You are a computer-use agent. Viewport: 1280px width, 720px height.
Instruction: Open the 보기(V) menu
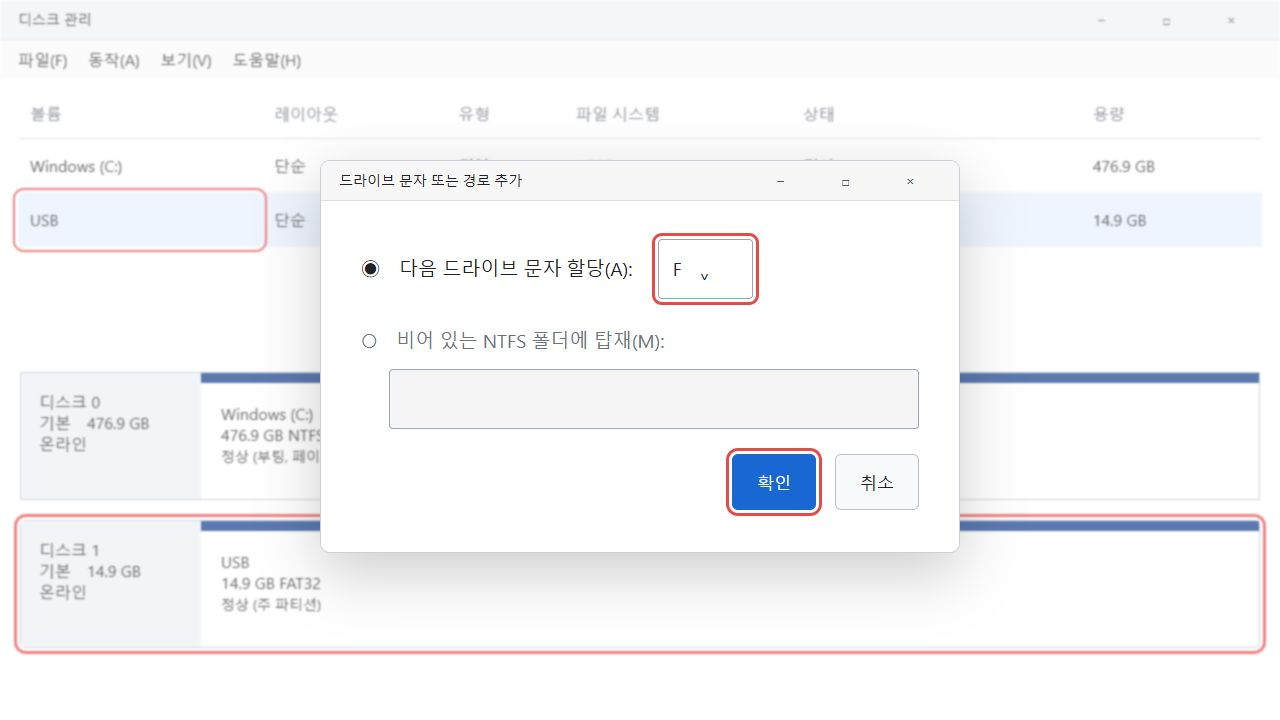186,61
